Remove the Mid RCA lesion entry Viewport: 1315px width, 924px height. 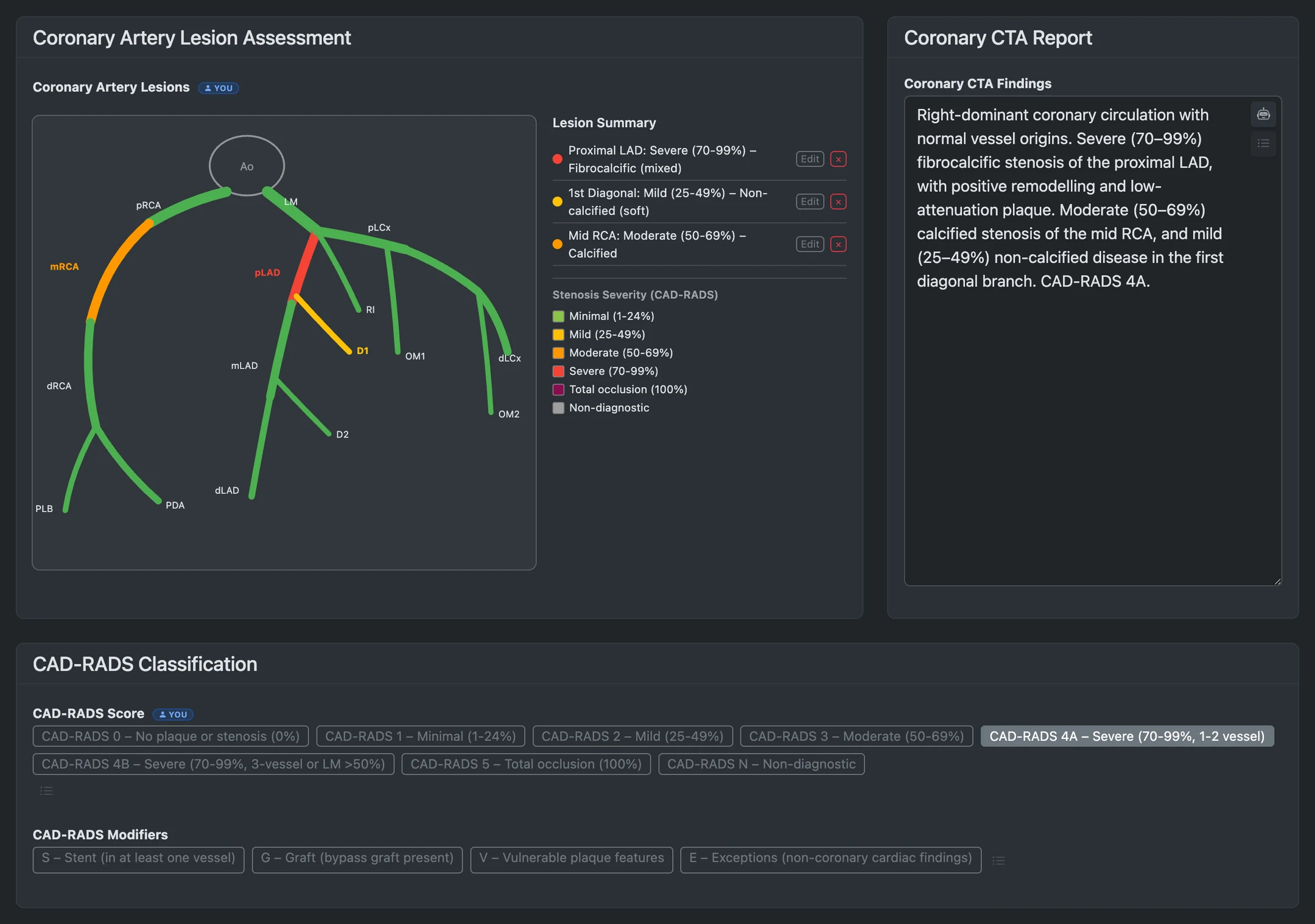pos(838,244)
